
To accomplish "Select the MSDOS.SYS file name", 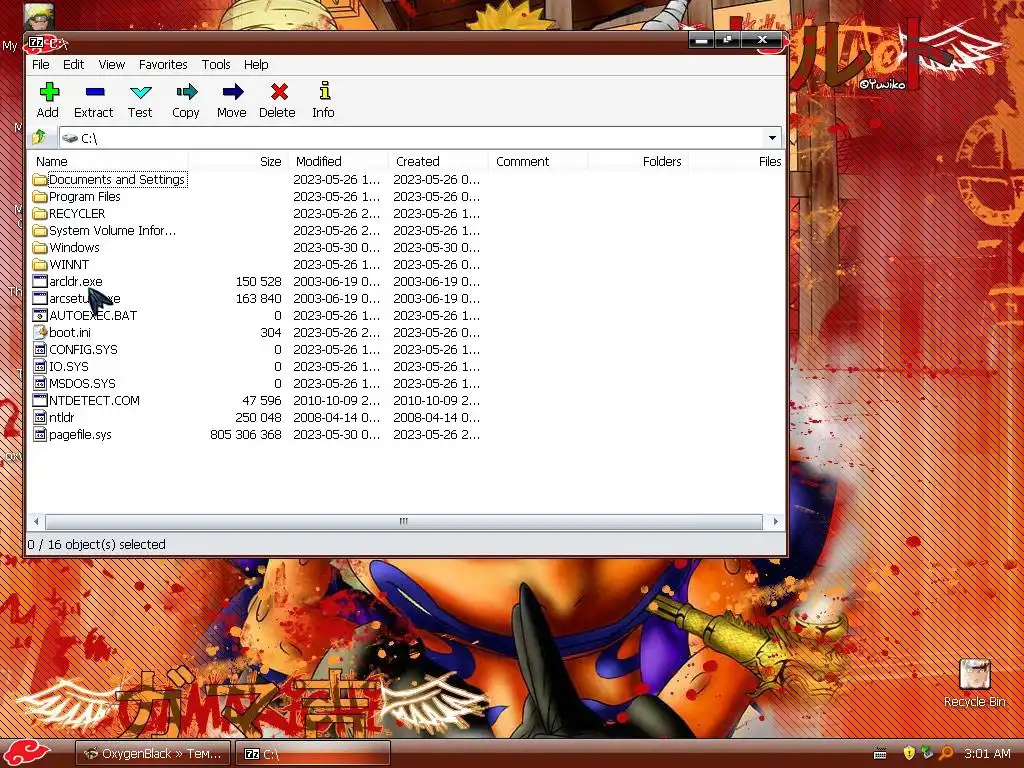I will (82, 383).
